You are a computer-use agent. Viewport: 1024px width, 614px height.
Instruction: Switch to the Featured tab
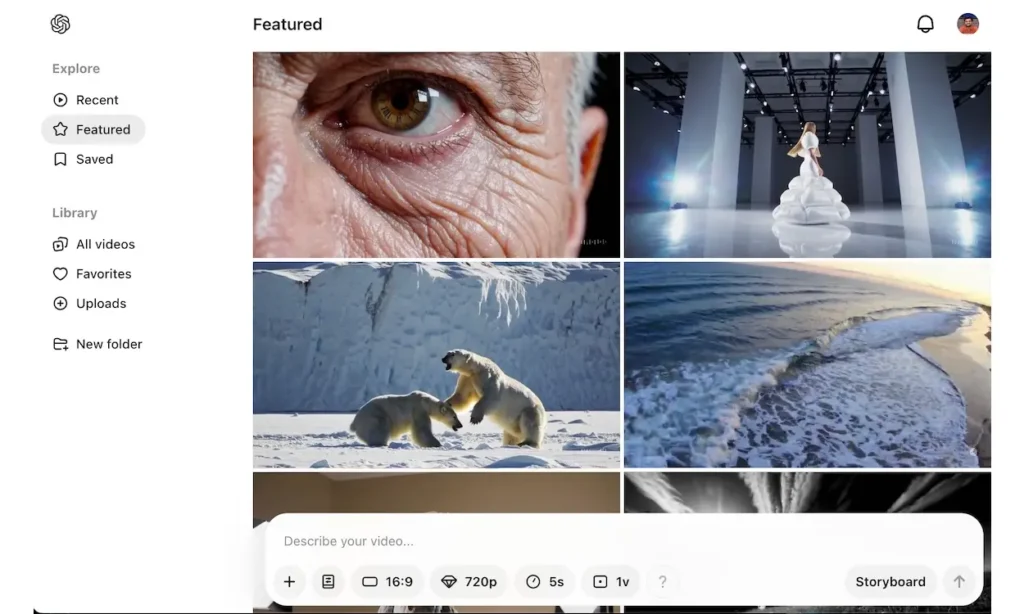pos(102,129)
